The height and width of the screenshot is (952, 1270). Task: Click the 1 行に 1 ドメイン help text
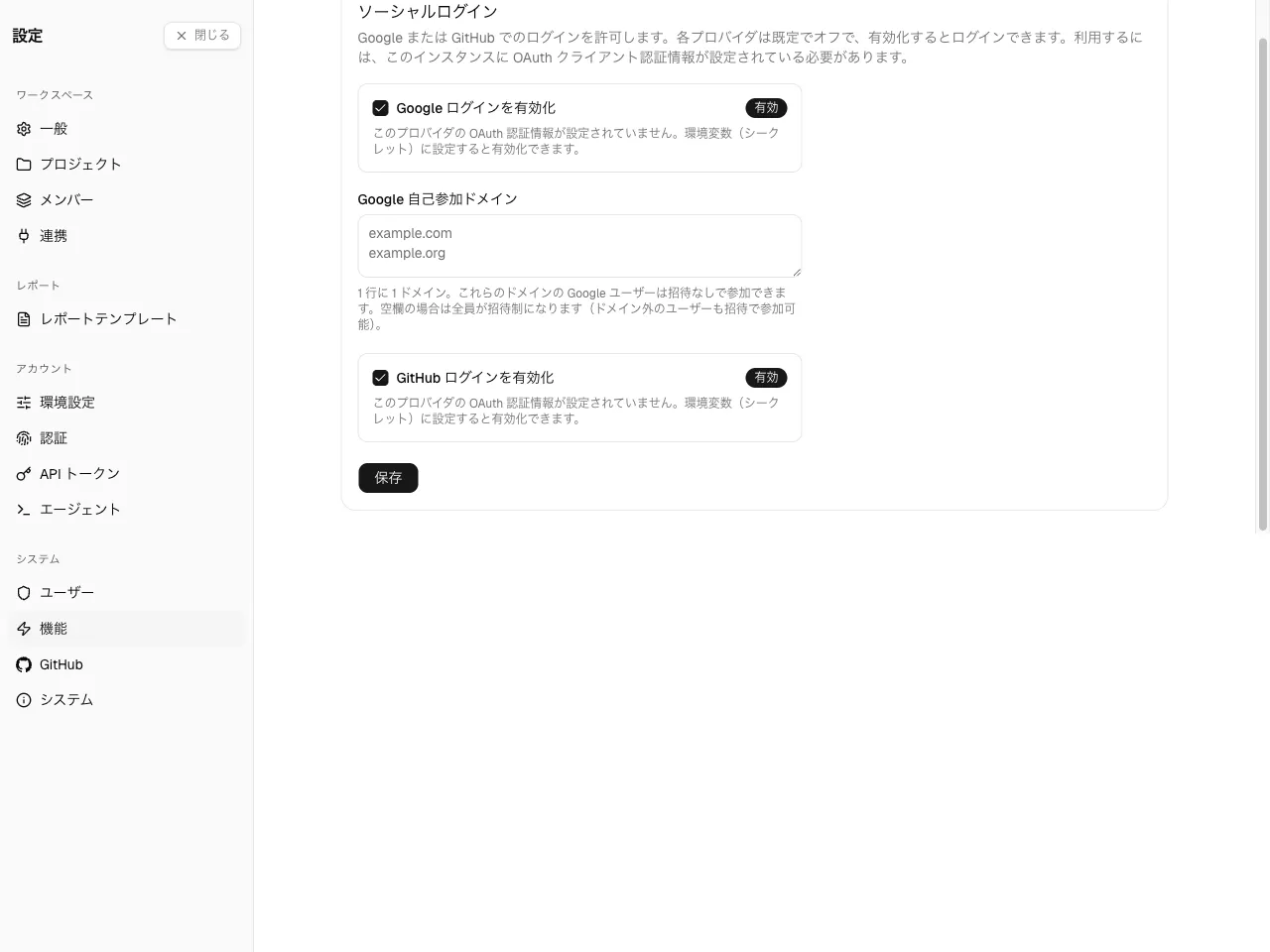click(x=577, y=308)
